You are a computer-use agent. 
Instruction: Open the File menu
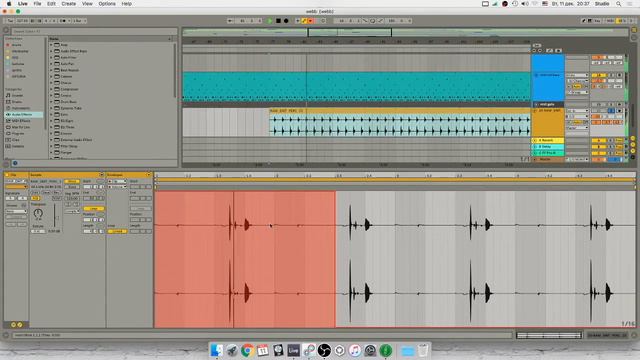click(x=37, y=4)
